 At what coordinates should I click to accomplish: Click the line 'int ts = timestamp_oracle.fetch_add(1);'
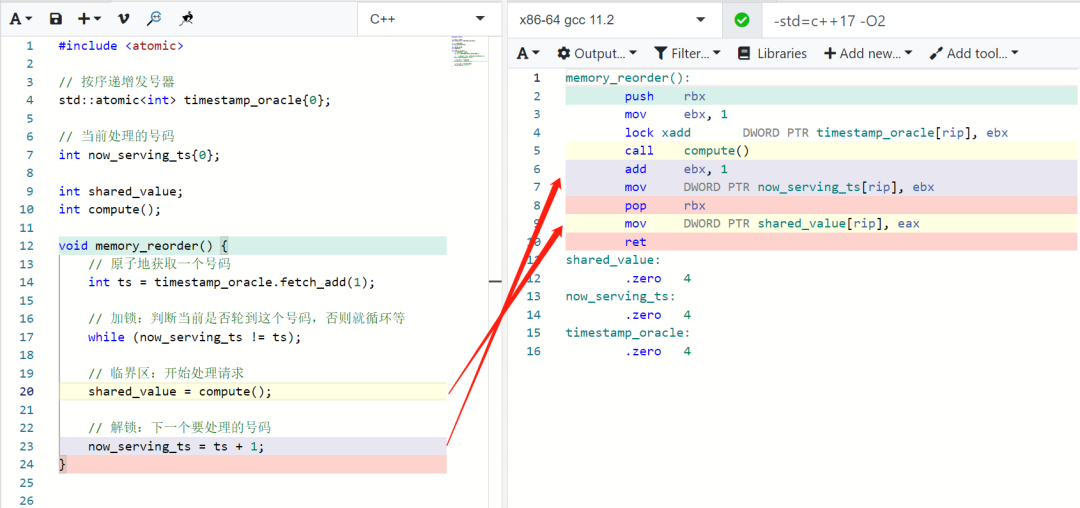point(232,282)
